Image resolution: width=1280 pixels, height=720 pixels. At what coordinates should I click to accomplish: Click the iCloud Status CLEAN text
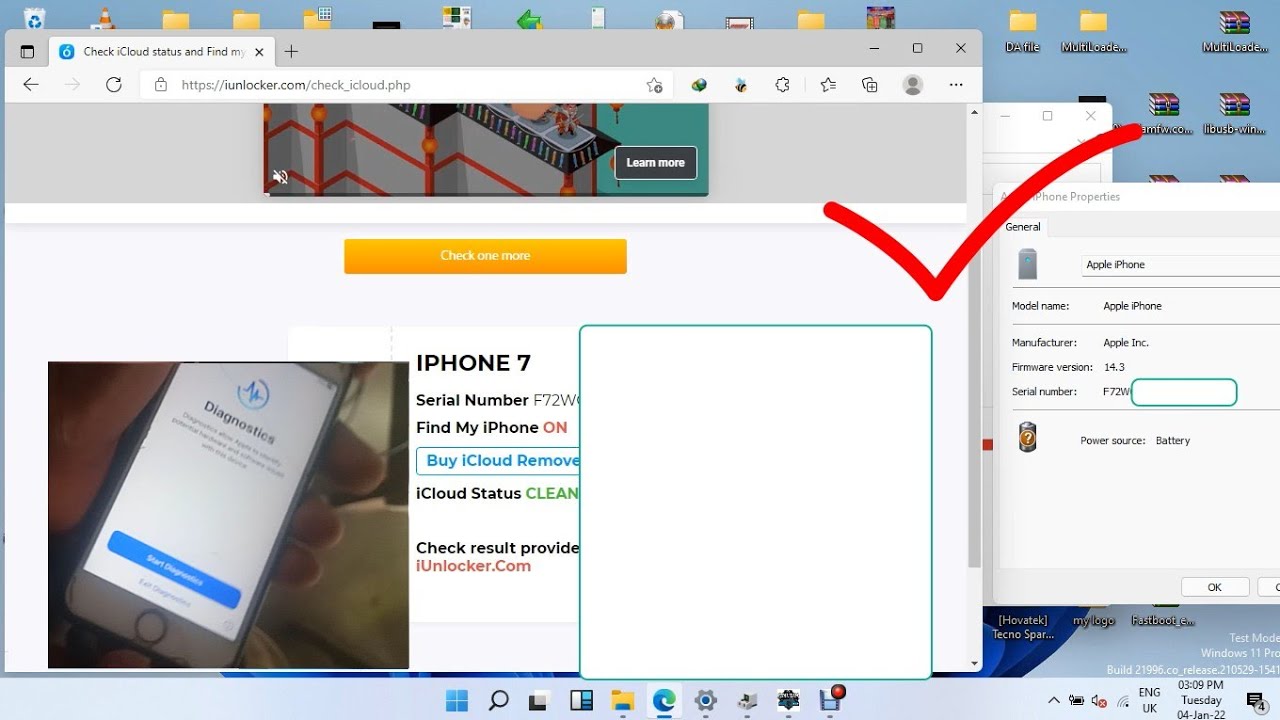click(x=497, y=494)
